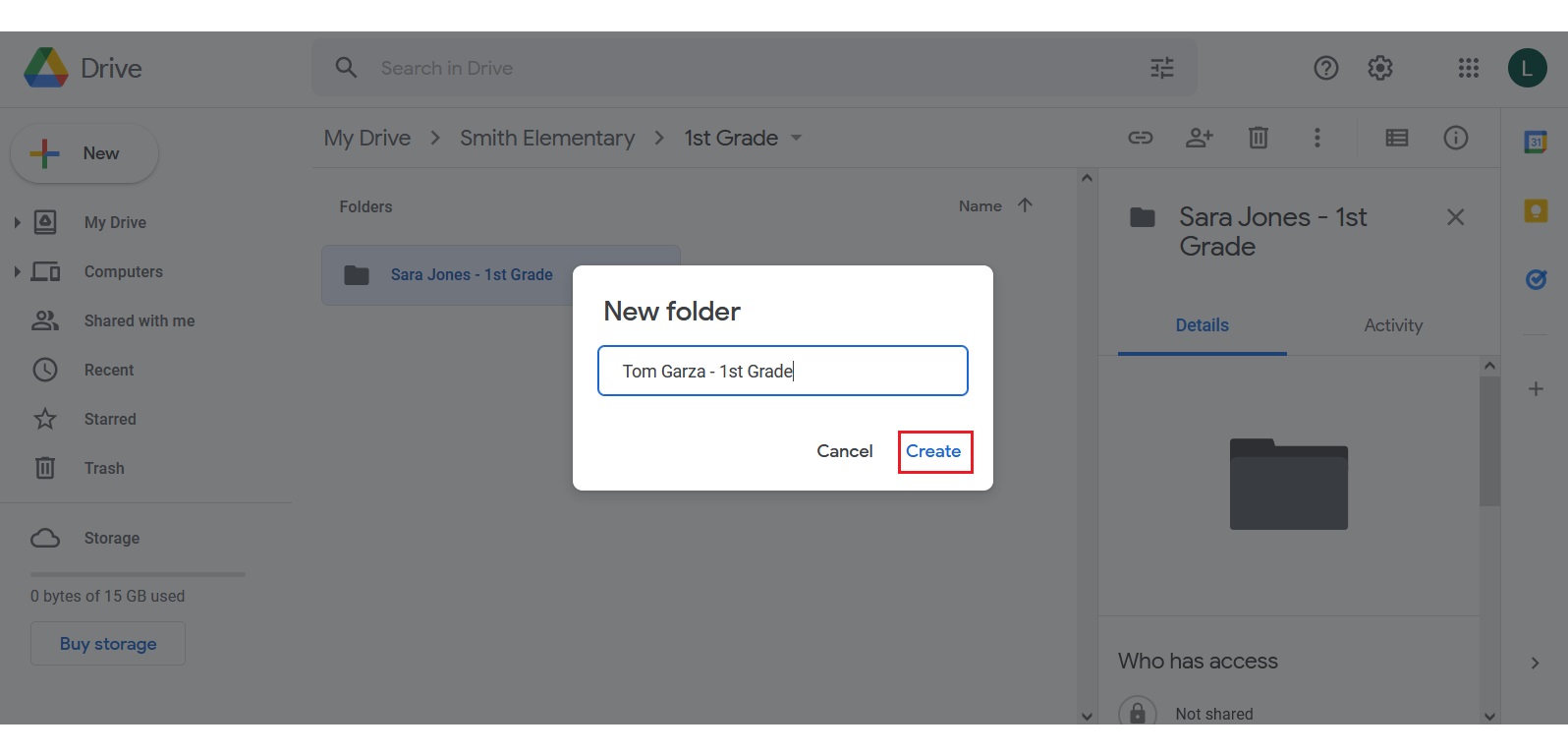Click the Buy storage button

108,644
